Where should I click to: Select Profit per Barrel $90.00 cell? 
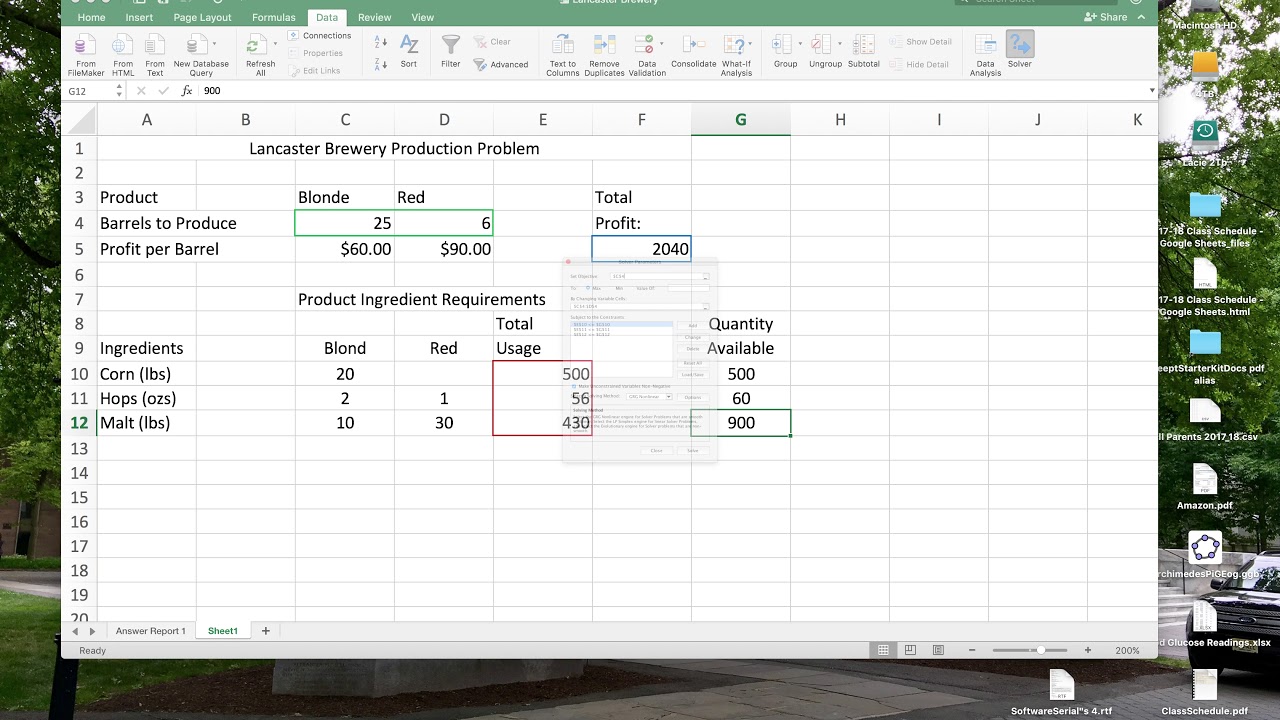tap(444, 249)
